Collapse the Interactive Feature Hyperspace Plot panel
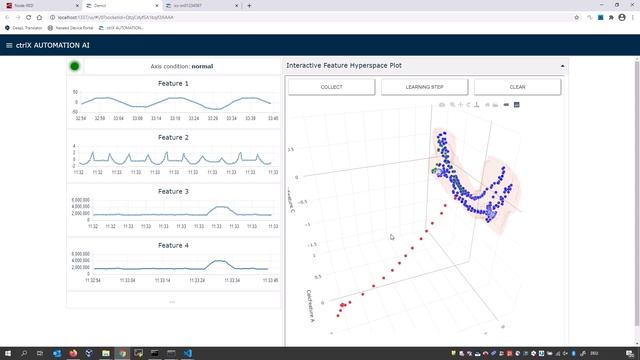This screenshot has width=640, height=360. click(x=562, y=66)
